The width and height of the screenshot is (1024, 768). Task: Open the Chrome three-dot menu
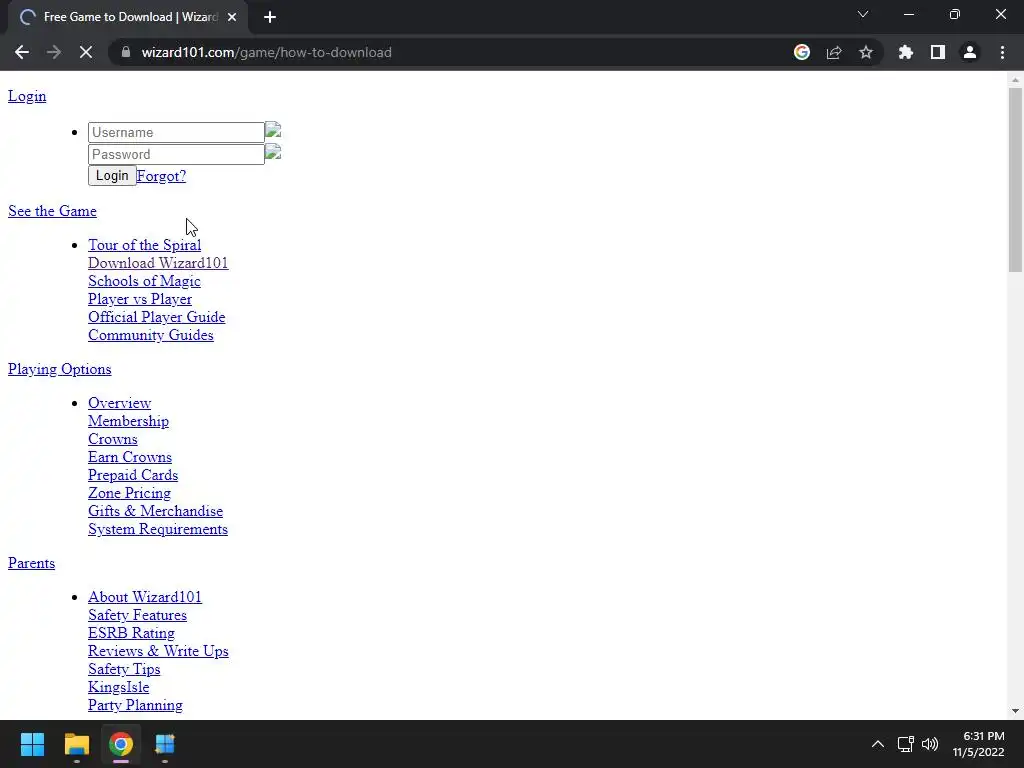pyautogui.click(x=1002, y=52)
